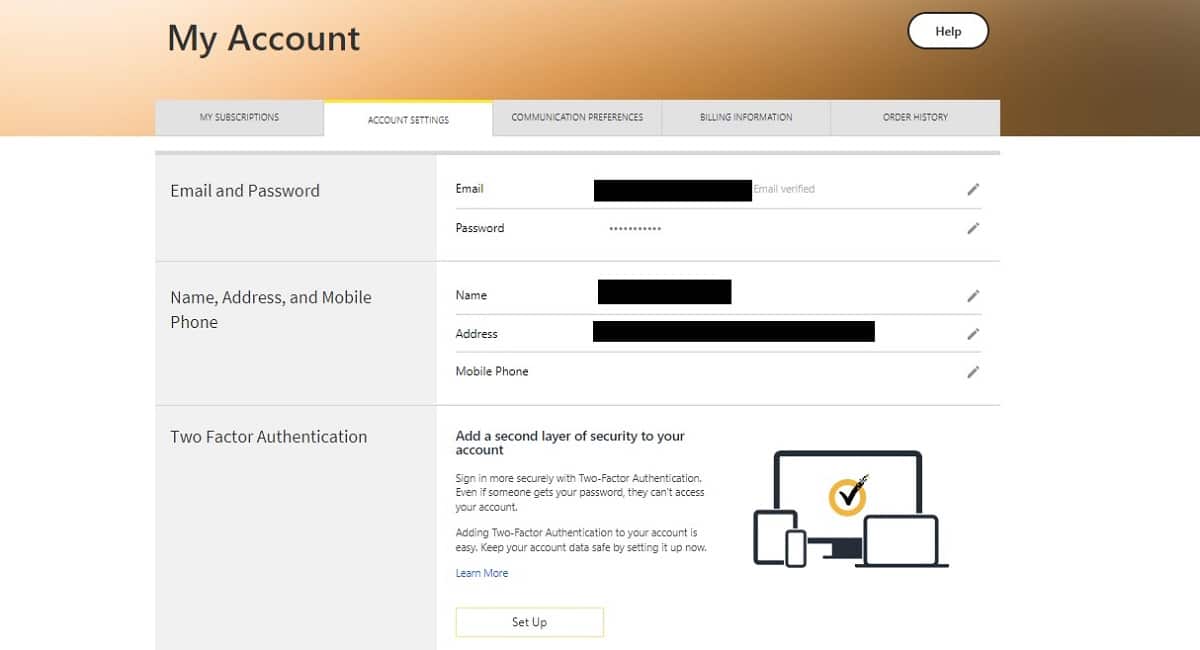Open the Learn More link
The height and width of the screenshot is (650, 1200).
(482, 573)
